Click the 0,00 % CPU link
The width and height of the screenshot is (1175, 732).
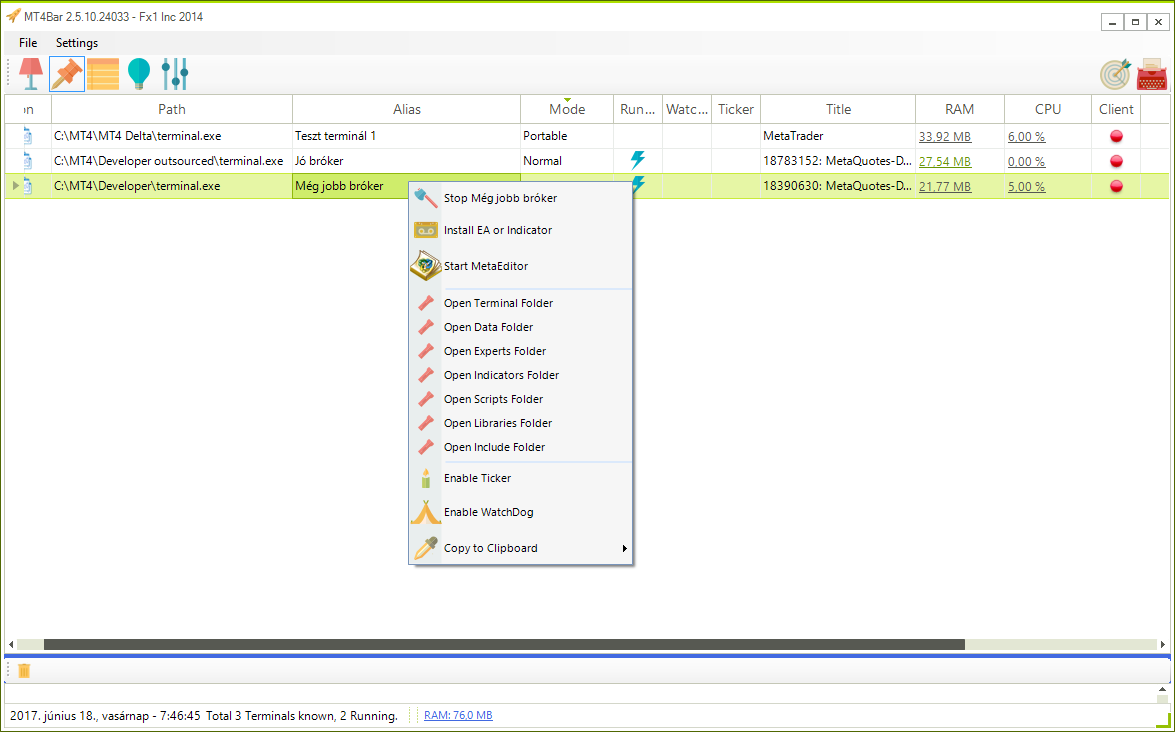click(x=1027, y=161)
